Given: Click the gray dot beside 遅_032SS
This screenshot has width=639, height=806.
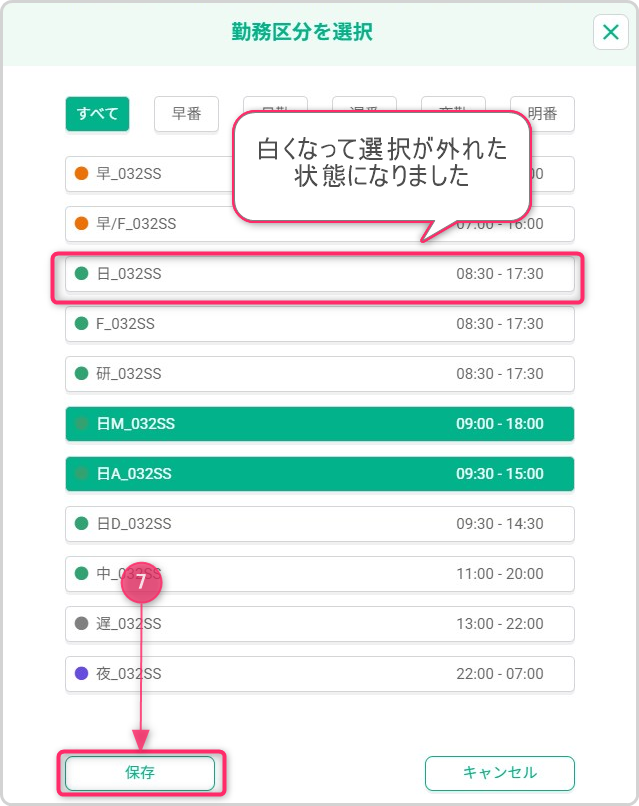Looking at the screenshot, I should (82, 624).
